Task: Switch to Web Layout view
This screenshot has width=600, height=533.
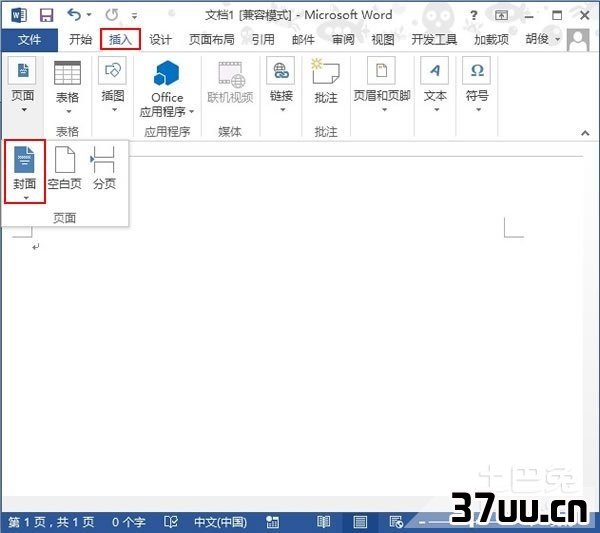Action: 396,522
